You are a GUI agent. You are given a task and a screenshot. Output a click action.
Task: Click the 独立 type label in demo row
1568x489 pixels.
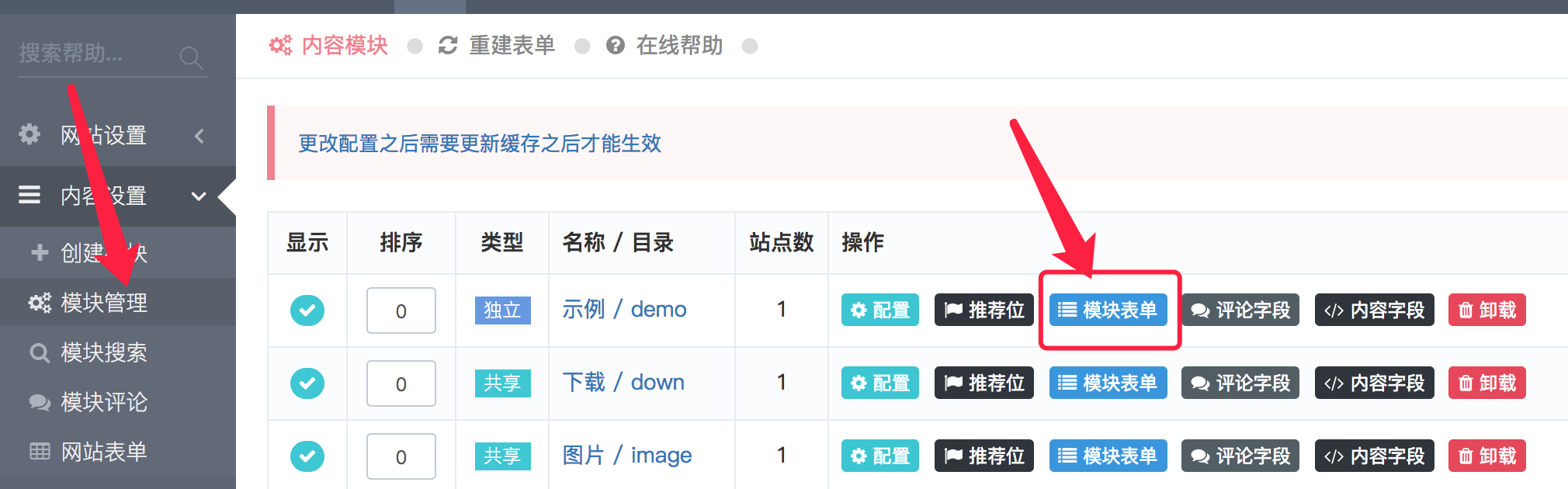(x=502, y=310)
